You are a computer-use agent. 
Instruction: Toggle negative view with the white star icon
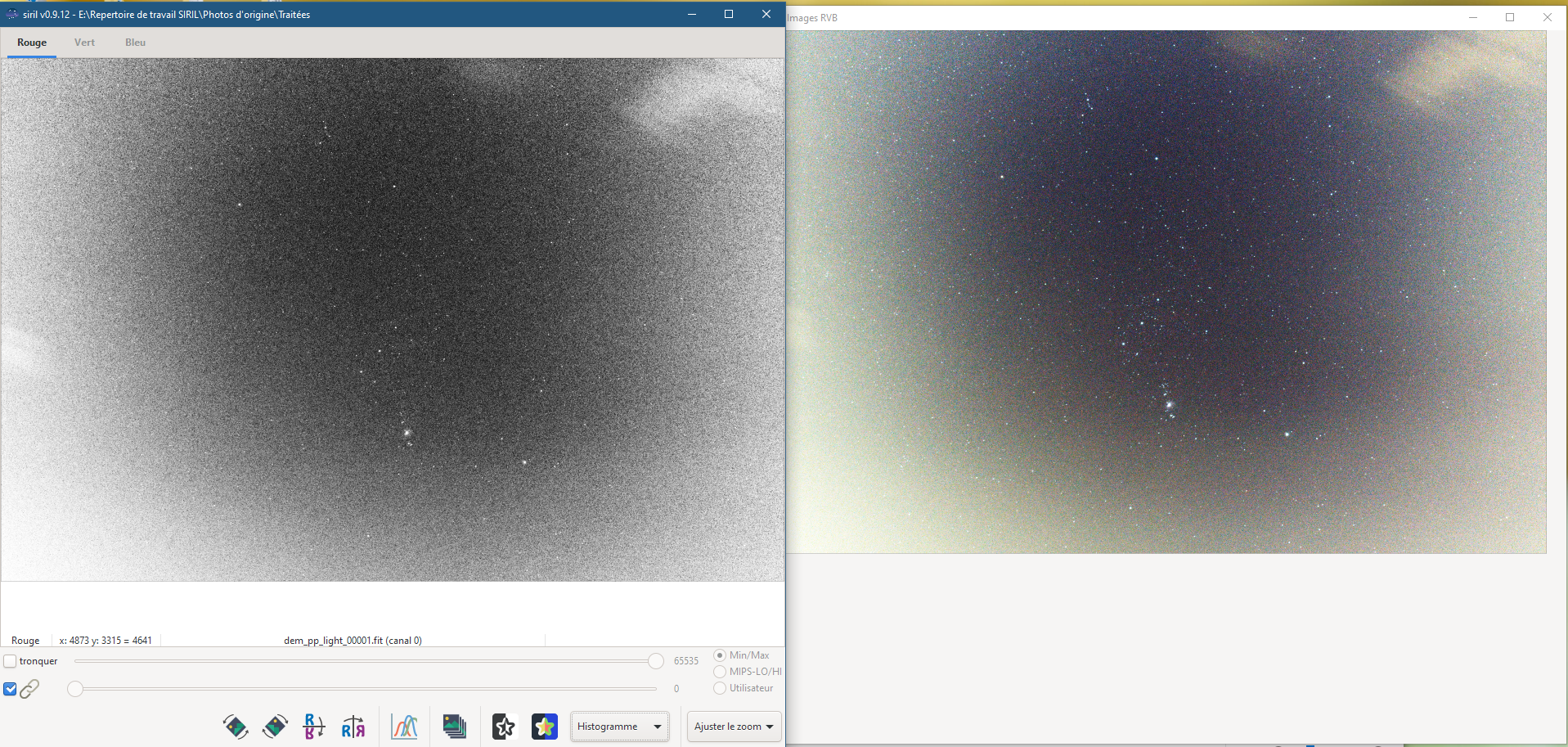pyautogui.click(x=504, y=727)
